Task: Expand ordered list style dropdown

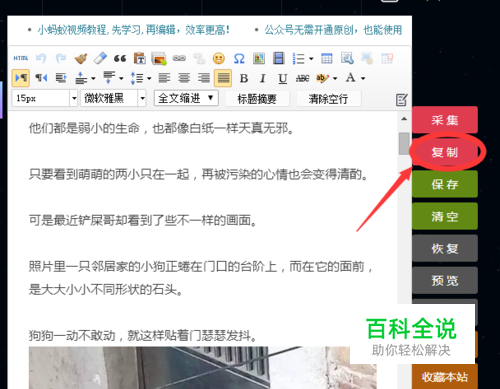Action: [x=311, y=59]
